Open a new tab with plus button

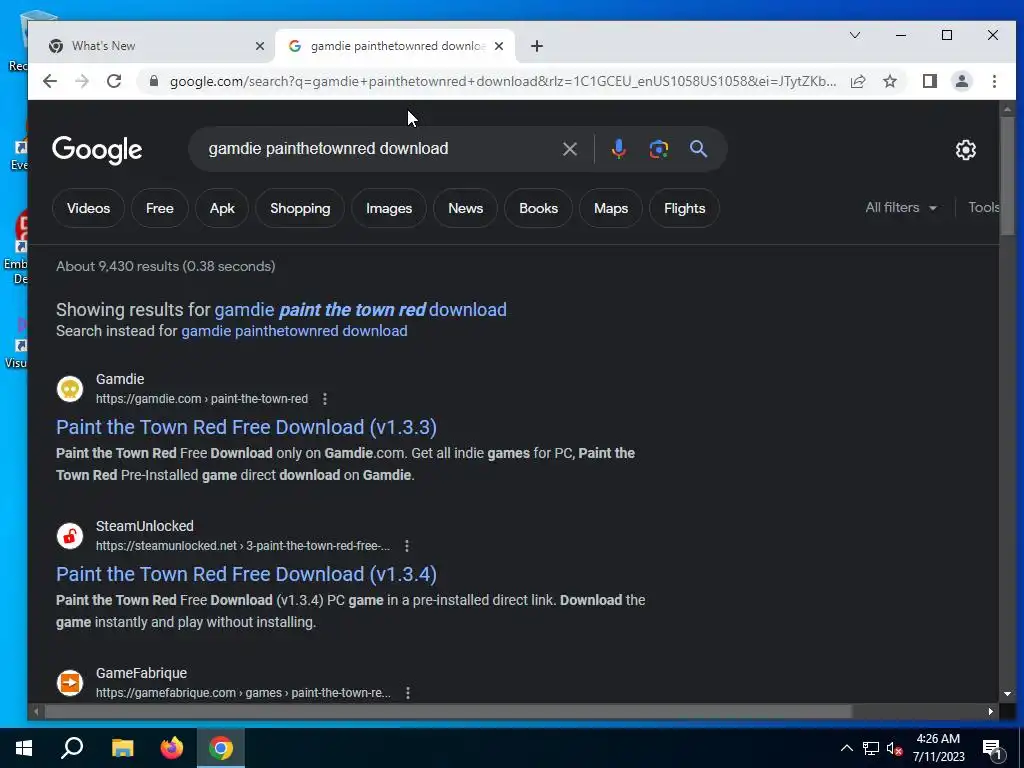click(537, 46)
